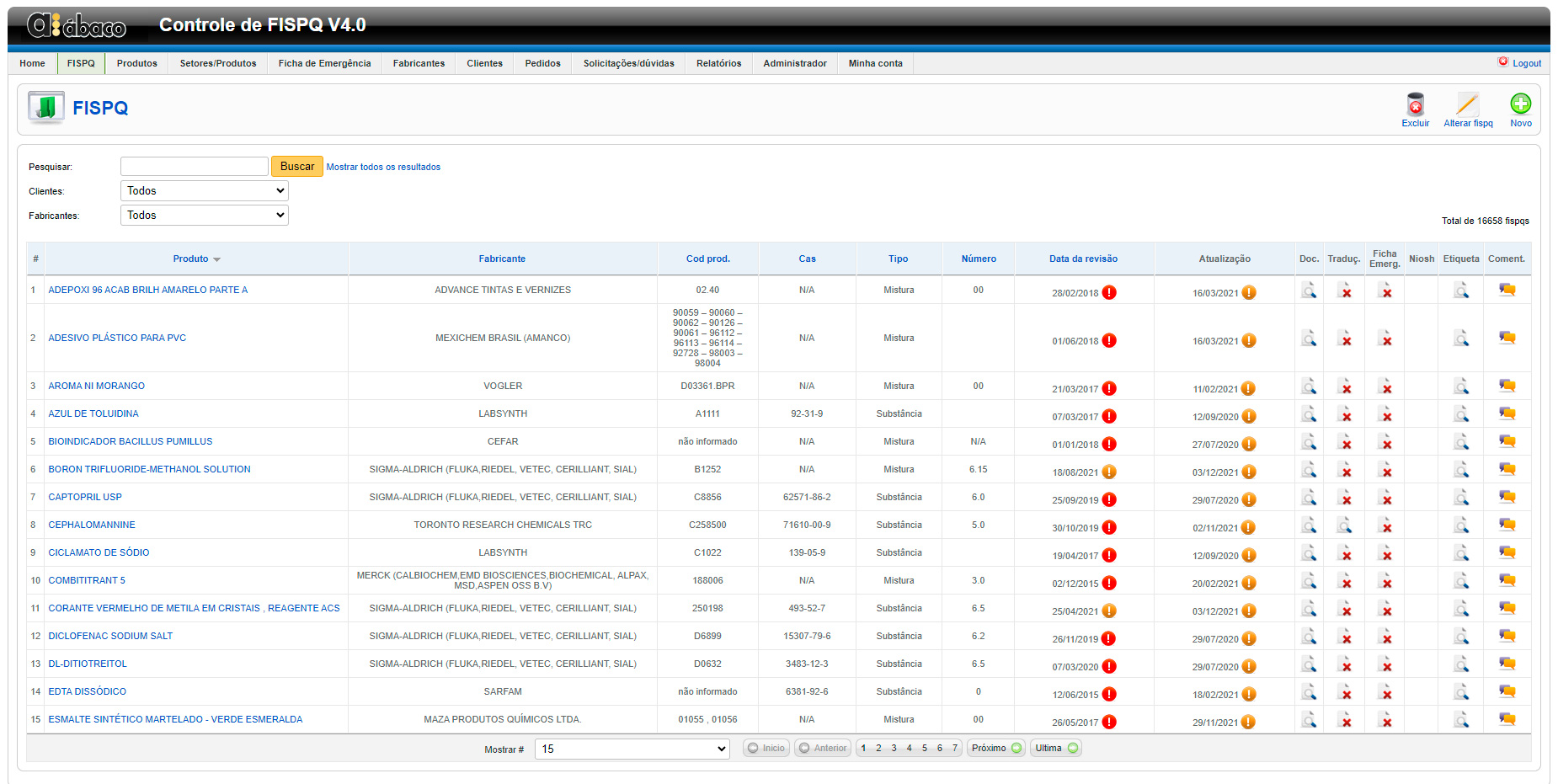Open the CAPTOPRIL USP product link

pos(85,498)
